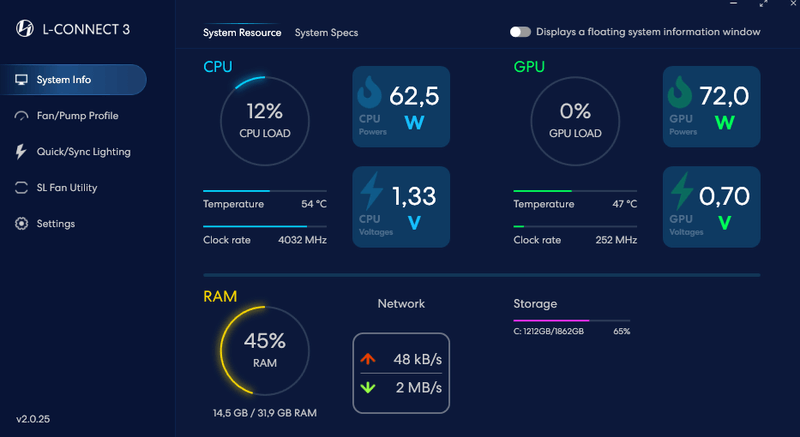Screen dimensions: 800x437
Task: Click the CPU Temperature bar
Action: pos(265,190)
